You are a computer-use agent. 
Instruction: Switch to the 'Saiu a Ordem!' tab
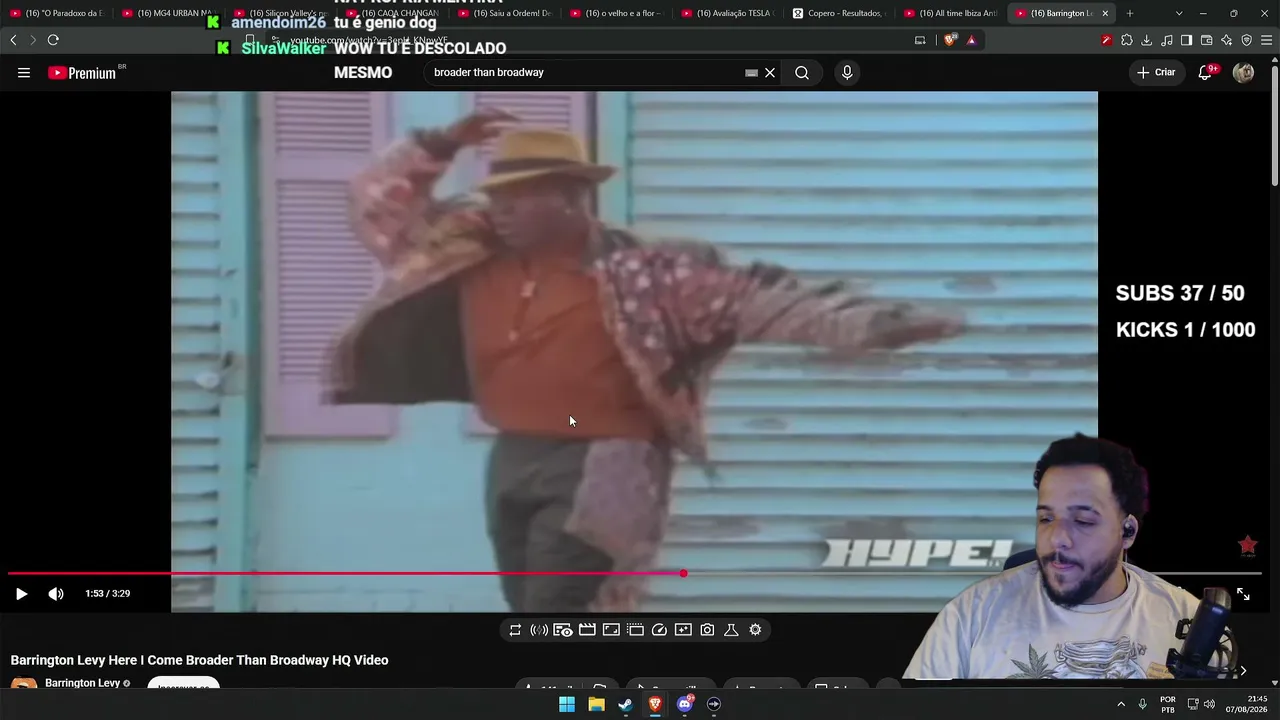[504, 13]
